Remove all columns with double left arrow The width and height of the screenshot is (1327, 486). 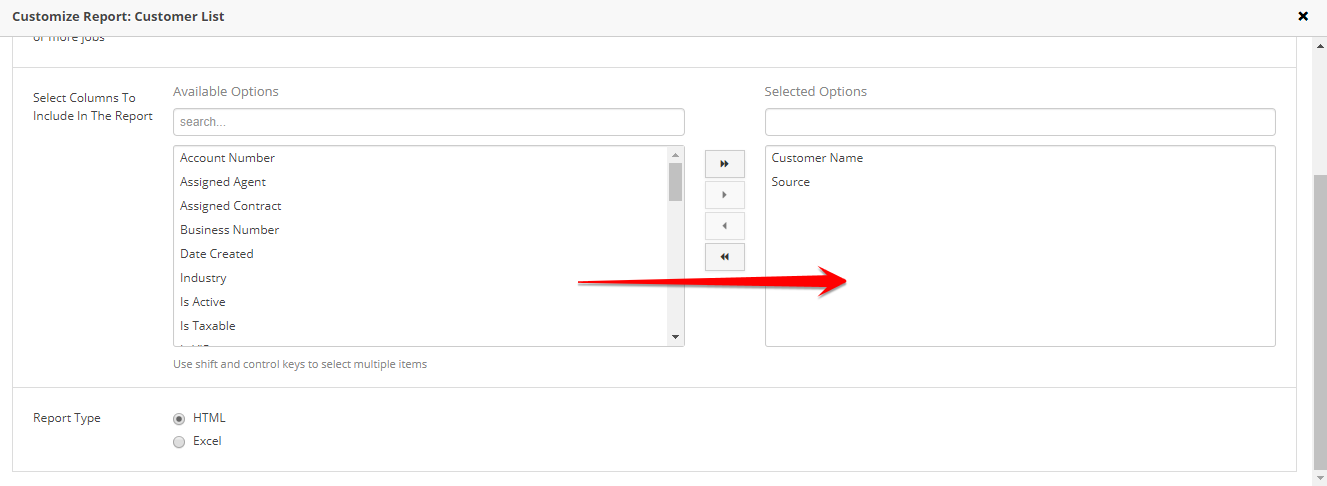coord(724,257)
